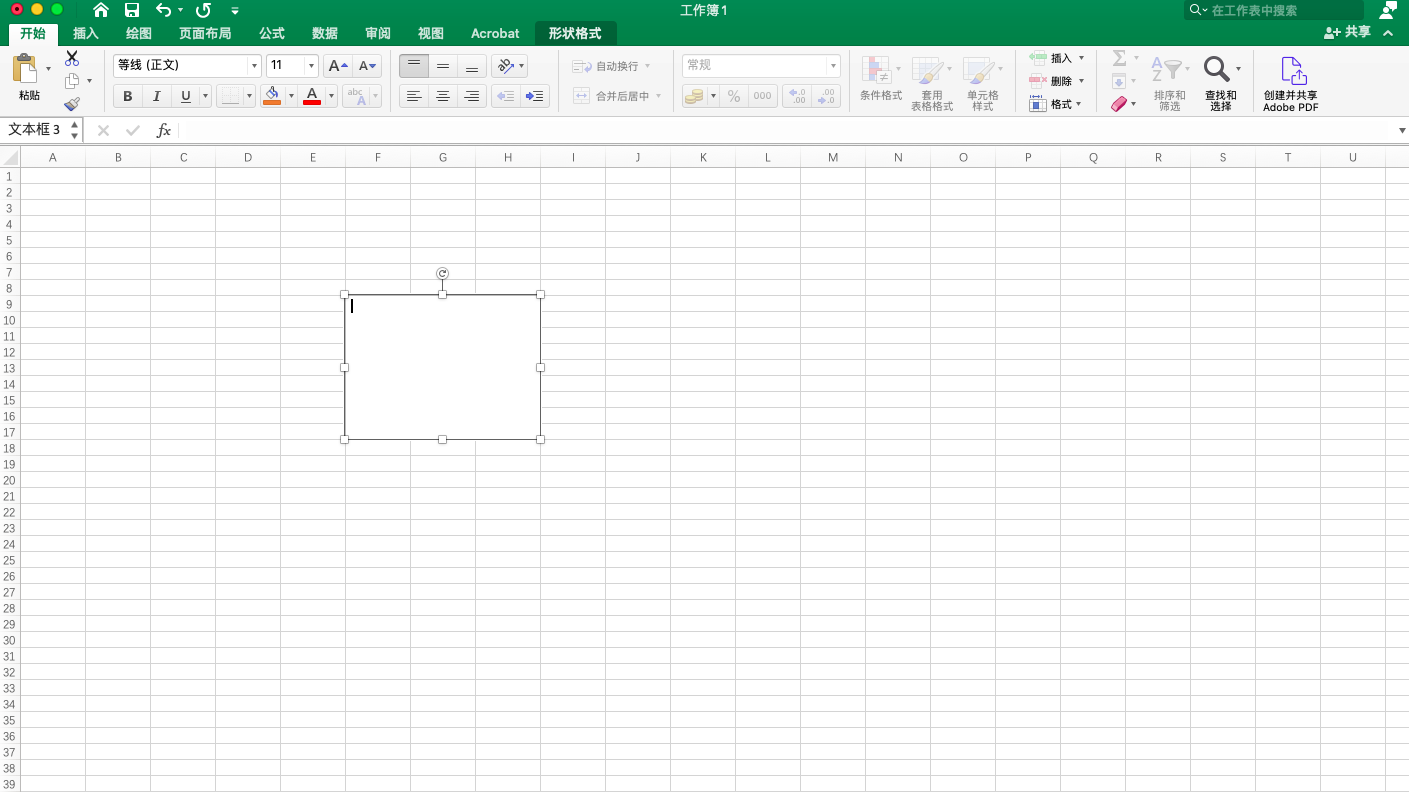1409x792 pixels.
Task: Switch to the 形状格式 ribbon tab
Action: tap(575, 33)
